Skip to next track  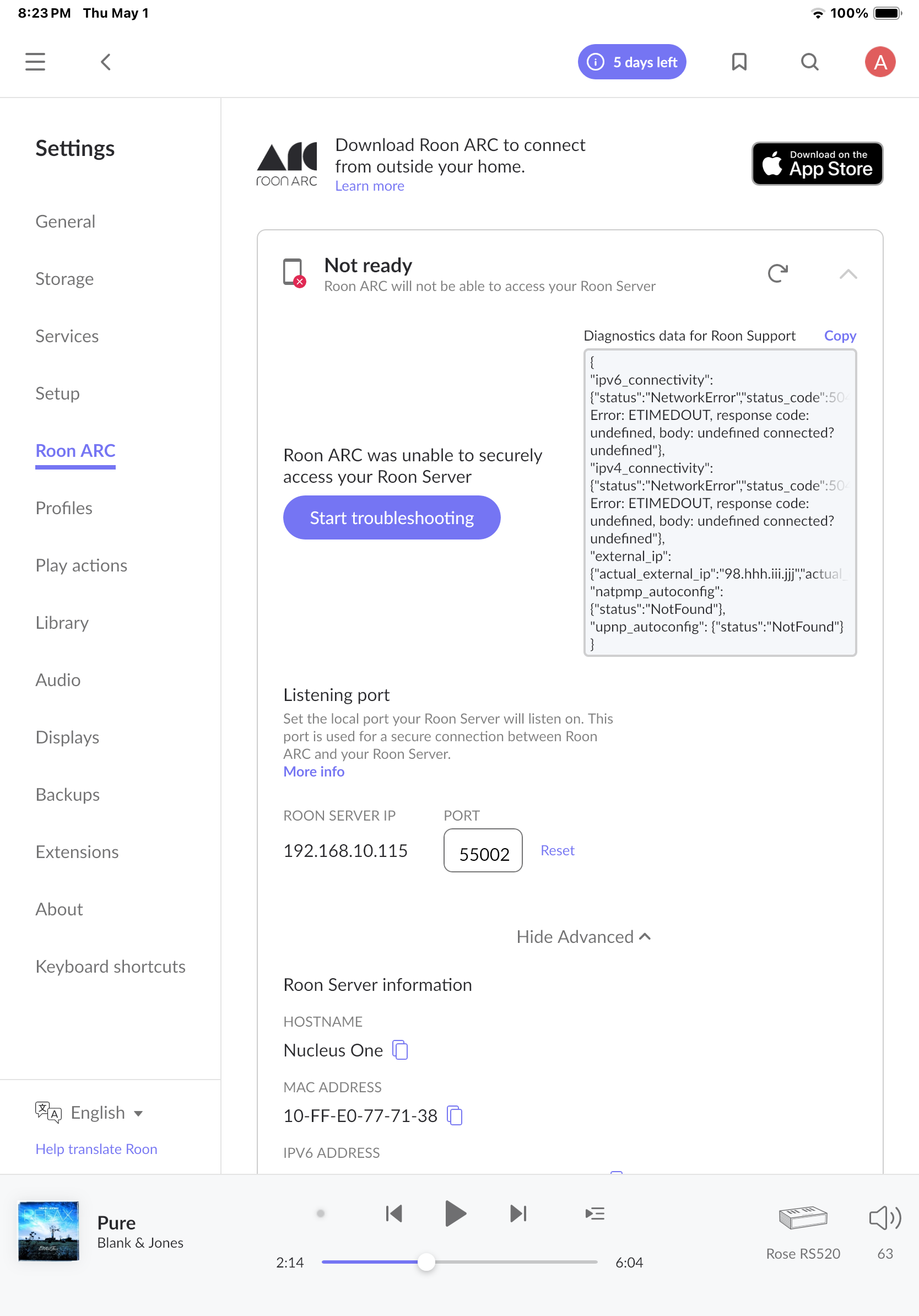click(518, 1213)
